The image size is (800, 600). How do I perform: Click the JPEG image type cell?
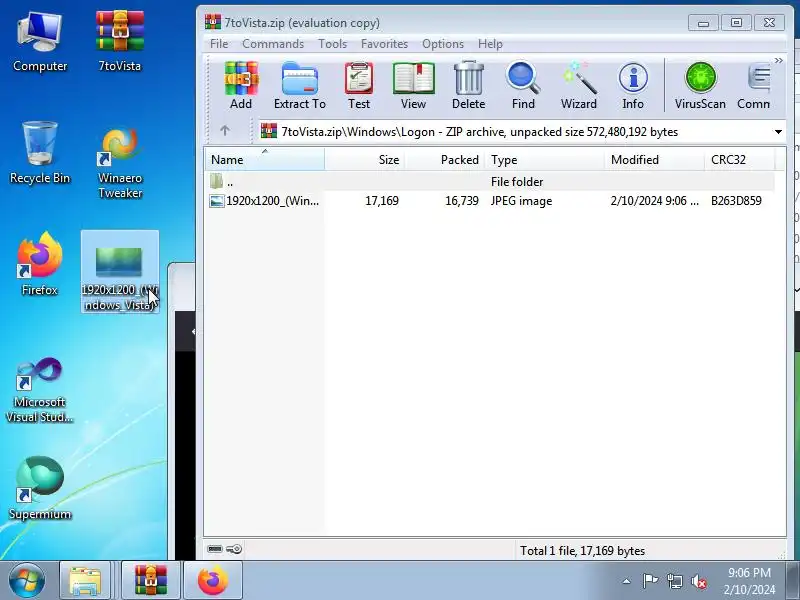[x=521, y=201]
